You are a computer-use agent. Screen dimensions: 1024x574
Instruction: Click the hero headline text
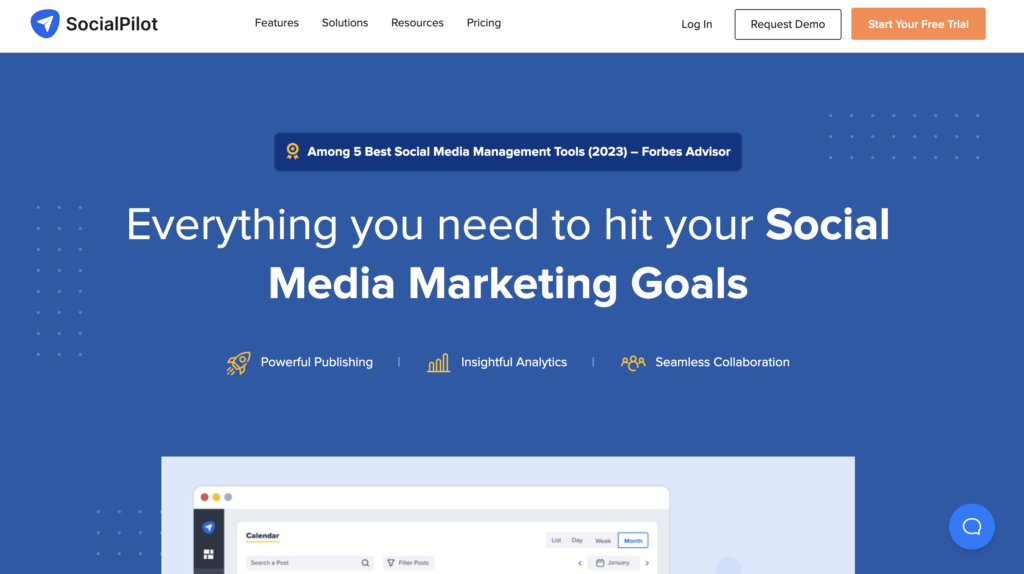point(508,253)
